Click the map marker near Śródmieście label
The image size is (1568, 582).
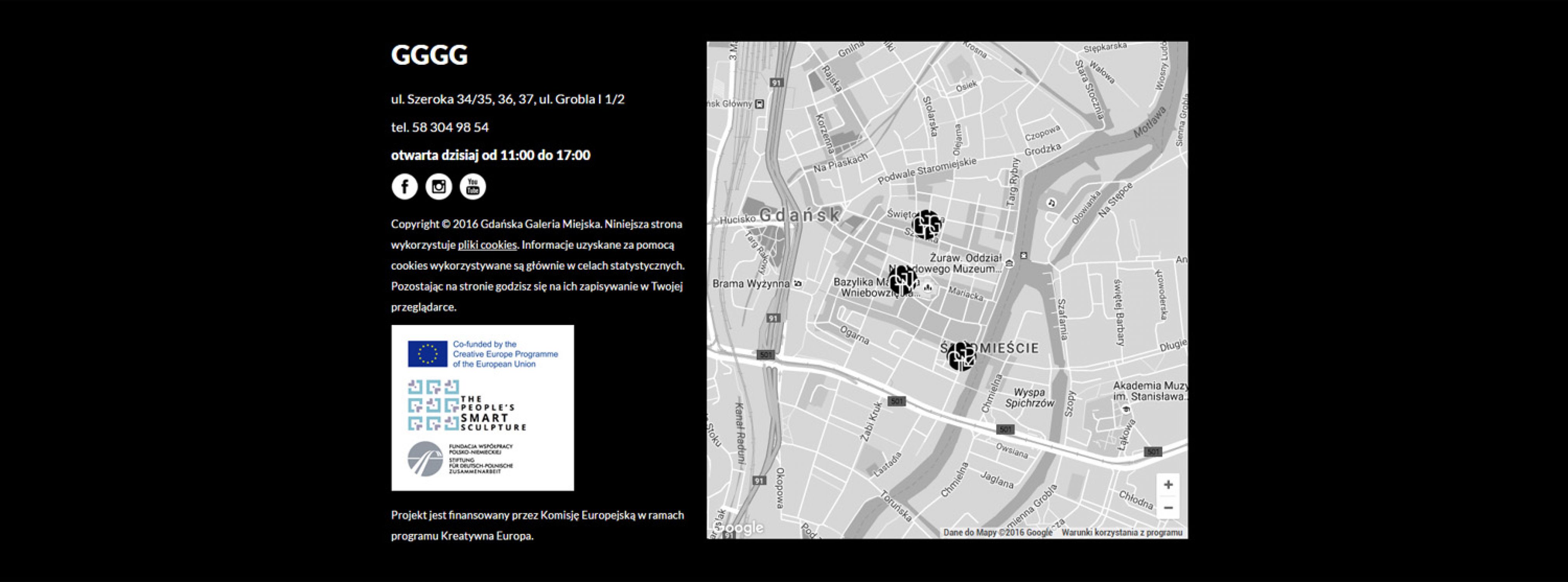961,355
